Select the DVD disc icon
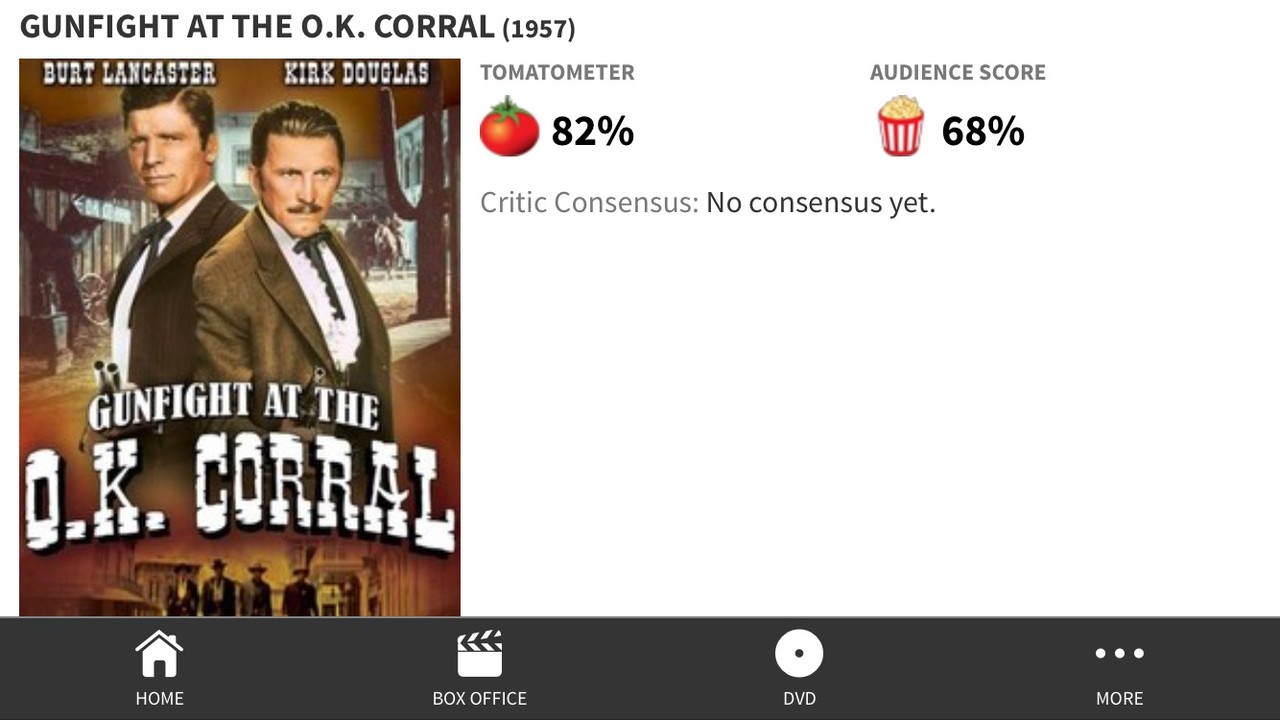 (799, 654)
